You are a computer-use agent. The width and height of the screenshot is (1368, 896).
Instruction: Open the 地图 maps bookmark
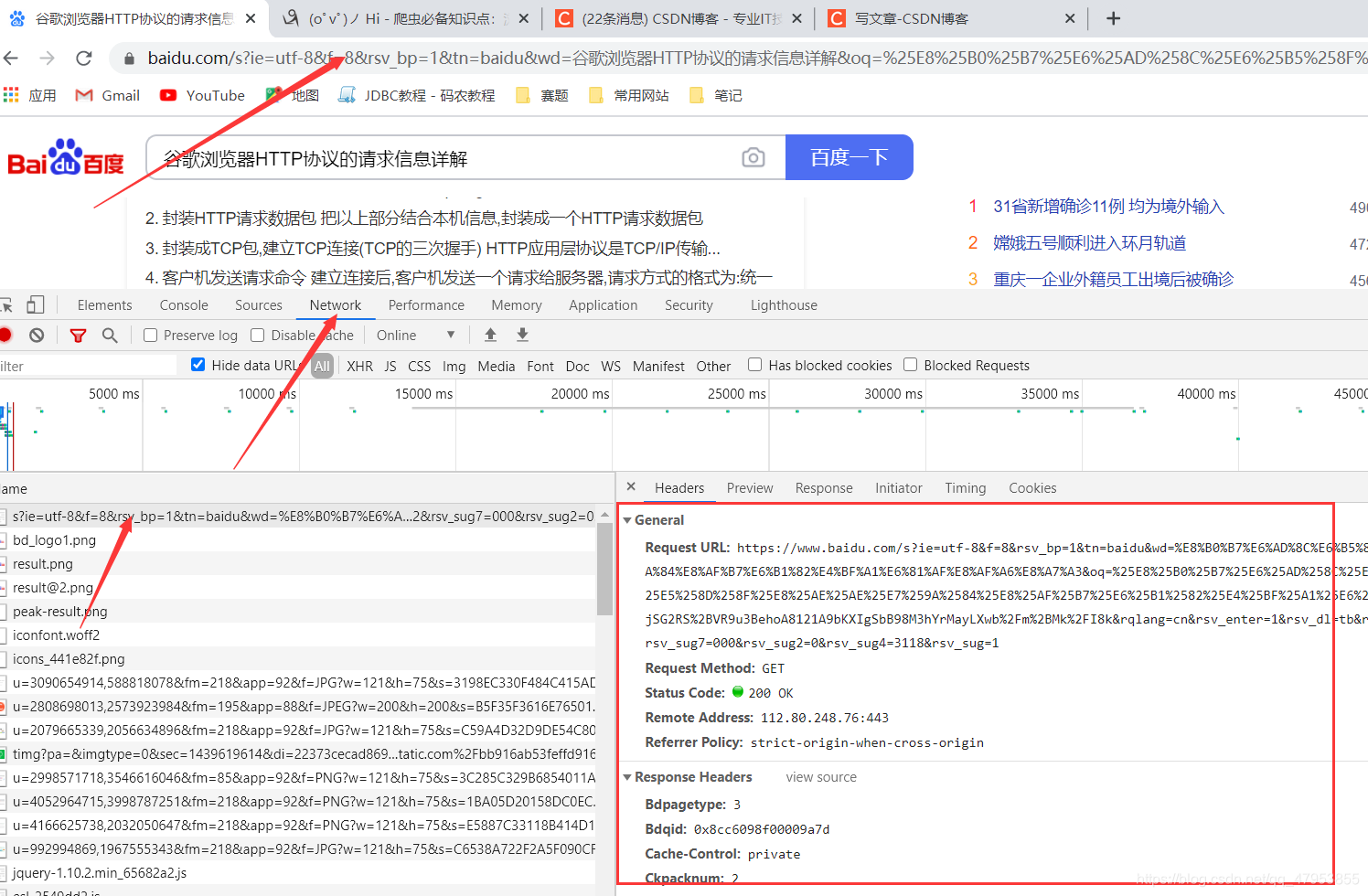point(293,95)
